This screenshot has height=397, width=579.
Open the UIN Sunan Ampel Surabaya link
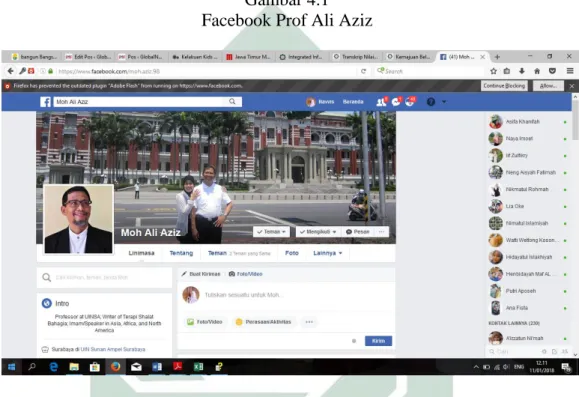pos(113,349)
